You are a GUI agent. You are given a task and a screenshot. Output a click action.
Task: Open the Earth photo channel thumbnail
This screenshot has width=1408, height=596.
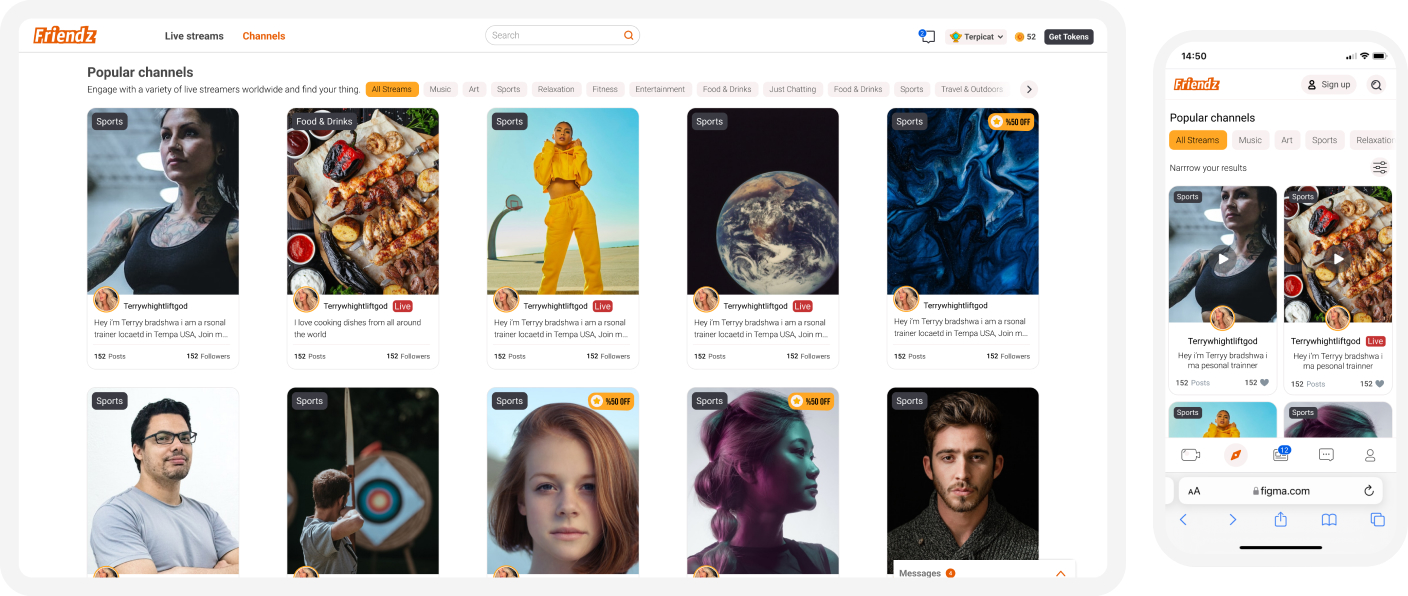[763, 201]
